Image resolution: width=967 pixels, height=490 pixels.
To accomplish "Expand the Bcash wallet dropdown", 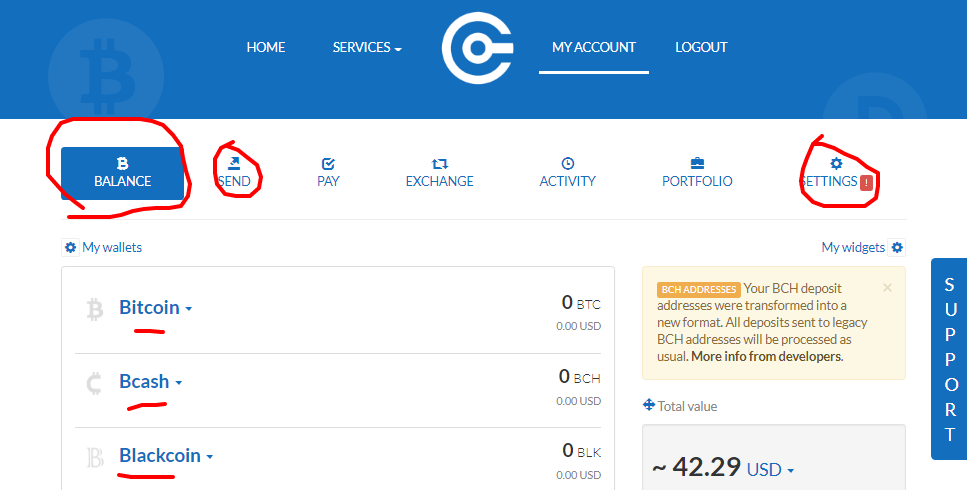I will pos(178,383).
